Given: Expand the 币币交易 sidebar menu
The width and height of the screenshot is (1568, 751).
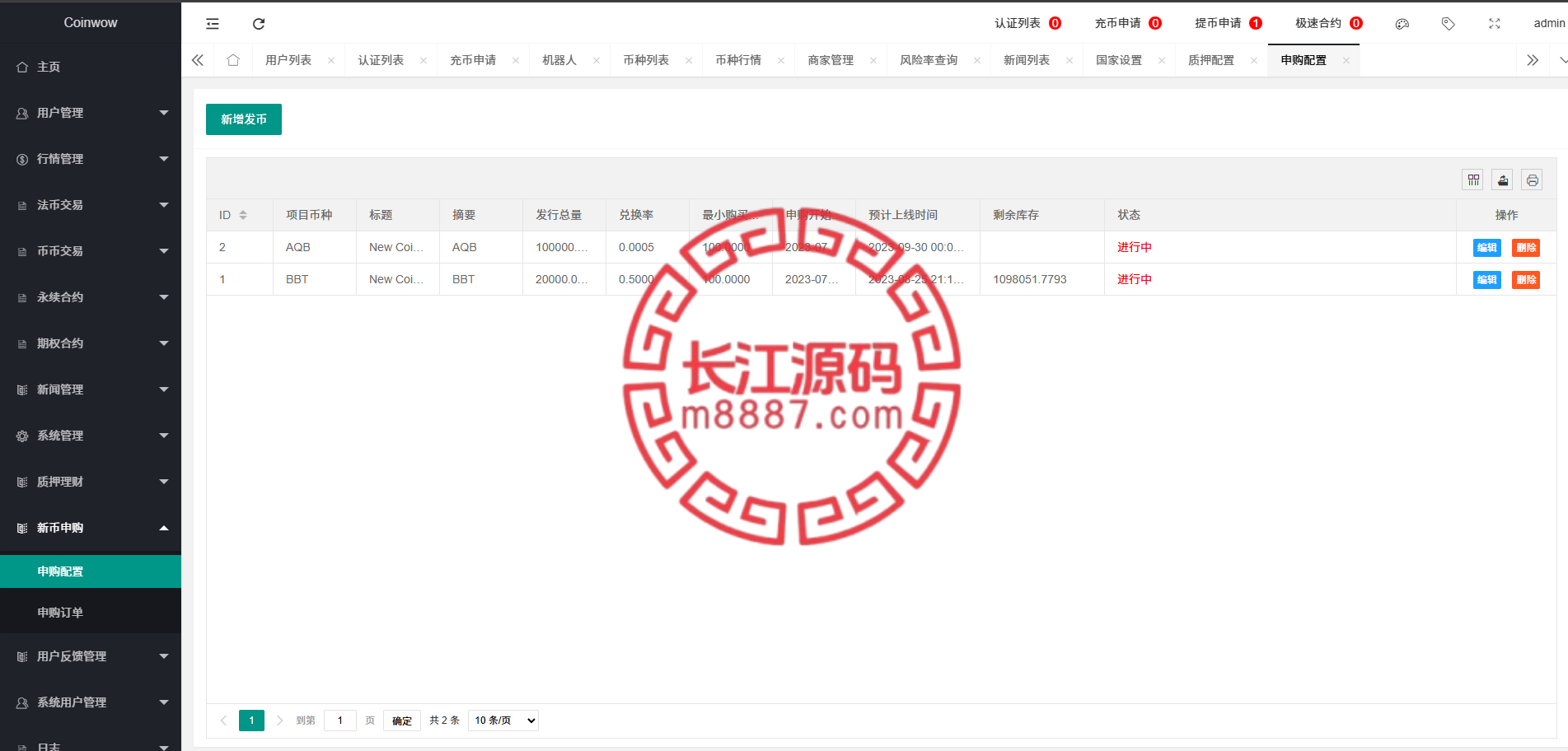Looking at the screenshot, I should [91, 251].
